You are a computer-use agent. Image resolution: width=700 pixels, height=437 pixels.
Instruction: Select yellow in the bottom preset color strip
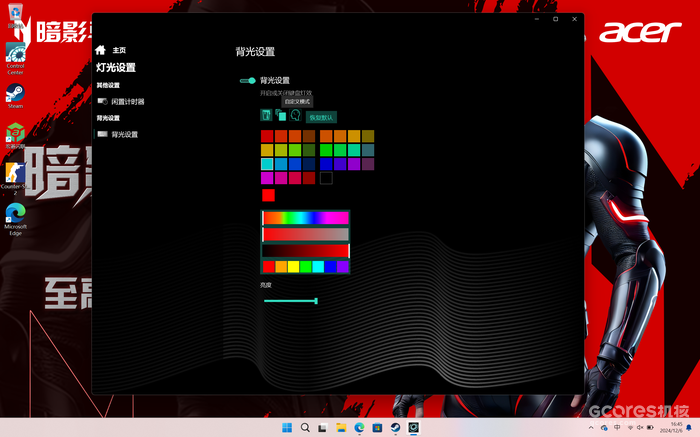point(293,267)
